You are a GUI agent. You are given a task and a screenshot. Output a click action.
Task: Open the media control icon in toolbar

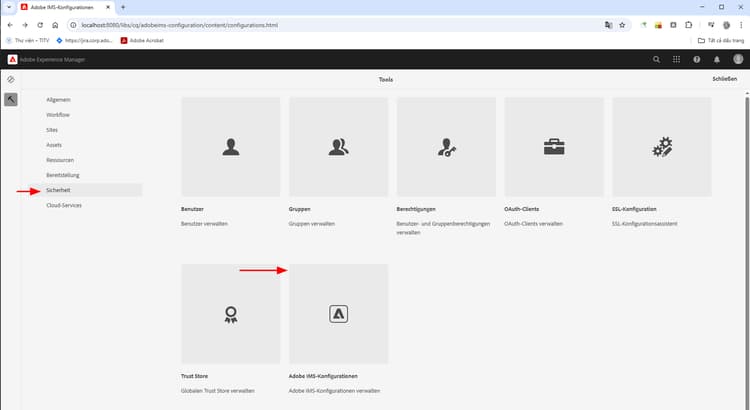711,25
